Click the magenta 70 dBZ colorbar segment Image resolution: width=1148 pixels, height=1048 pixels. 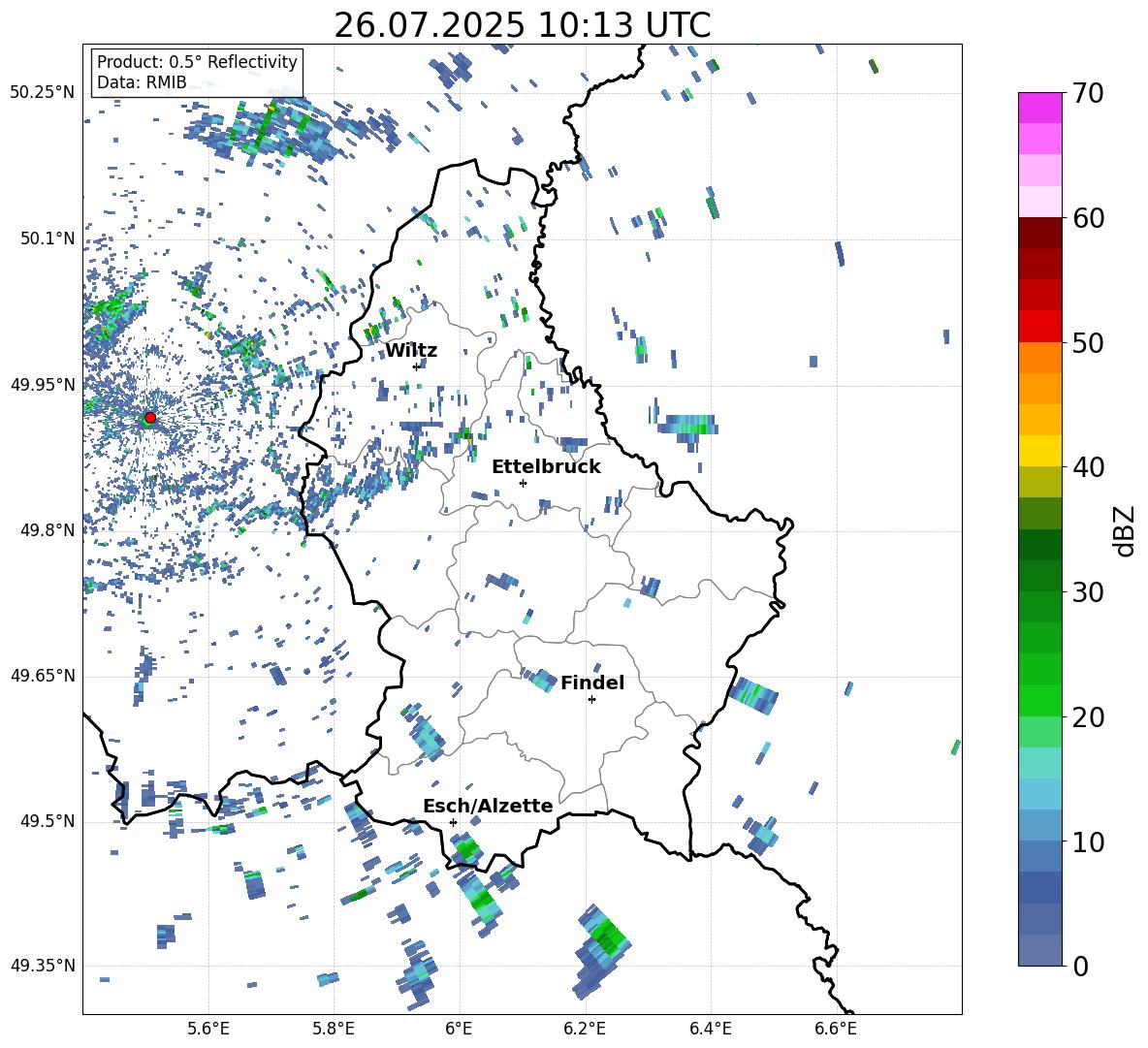(x=1039, y=108)
